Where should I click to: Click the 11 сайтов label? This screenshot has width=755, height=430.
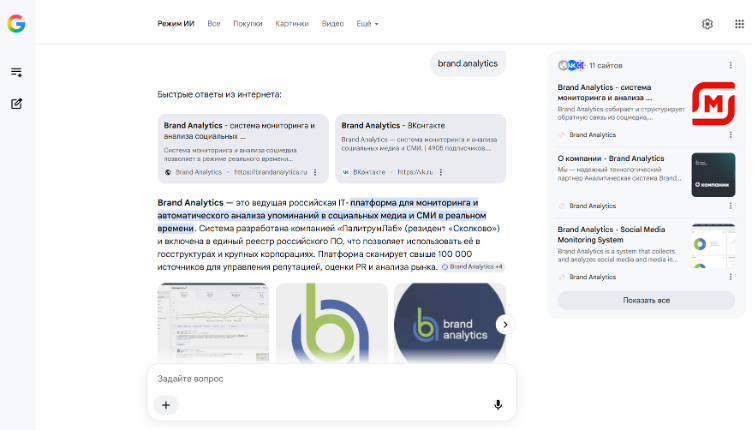click(606, 65)
